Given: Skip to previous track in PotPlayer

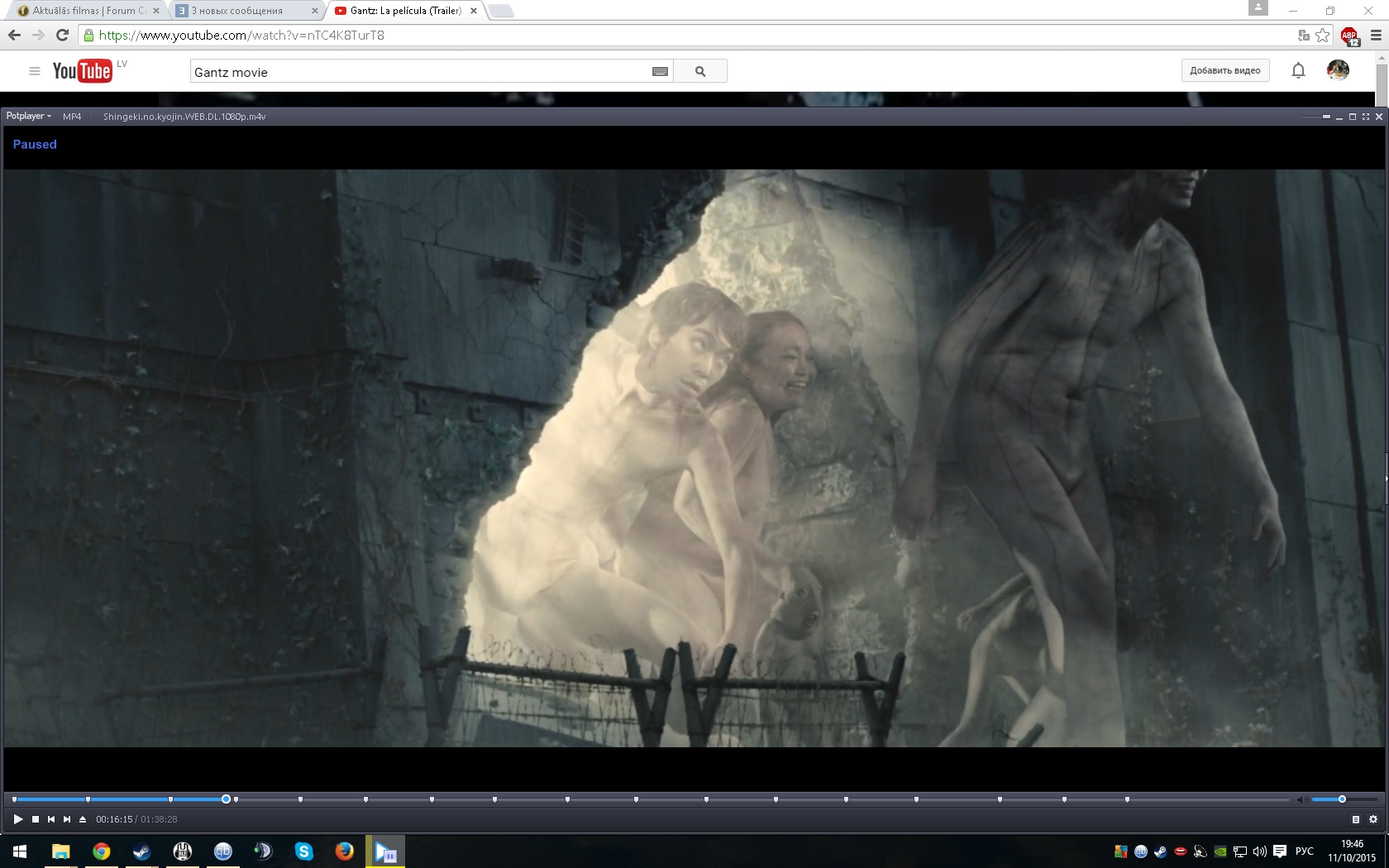Looking at the screenshot, I should [51, 819].
